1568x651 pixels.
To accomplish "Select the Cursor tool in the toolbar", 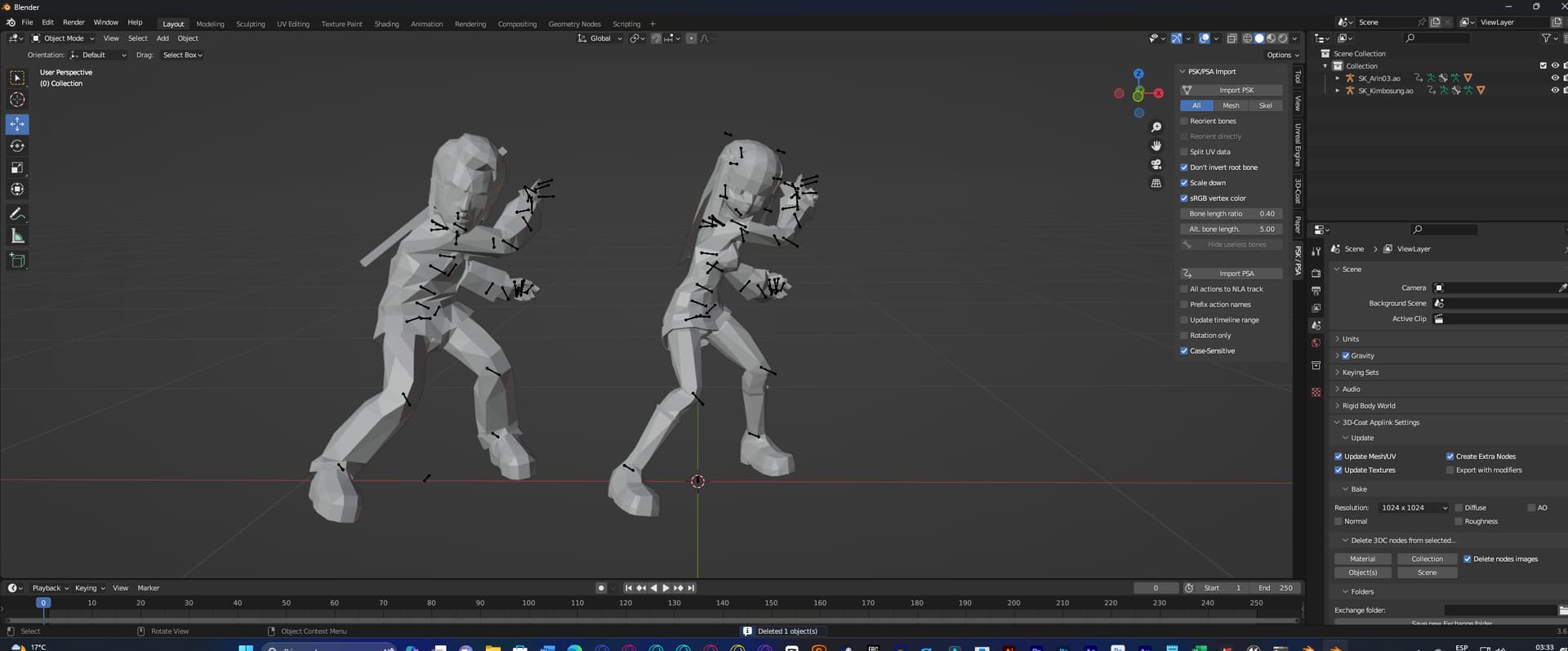I will coord(17,100).
